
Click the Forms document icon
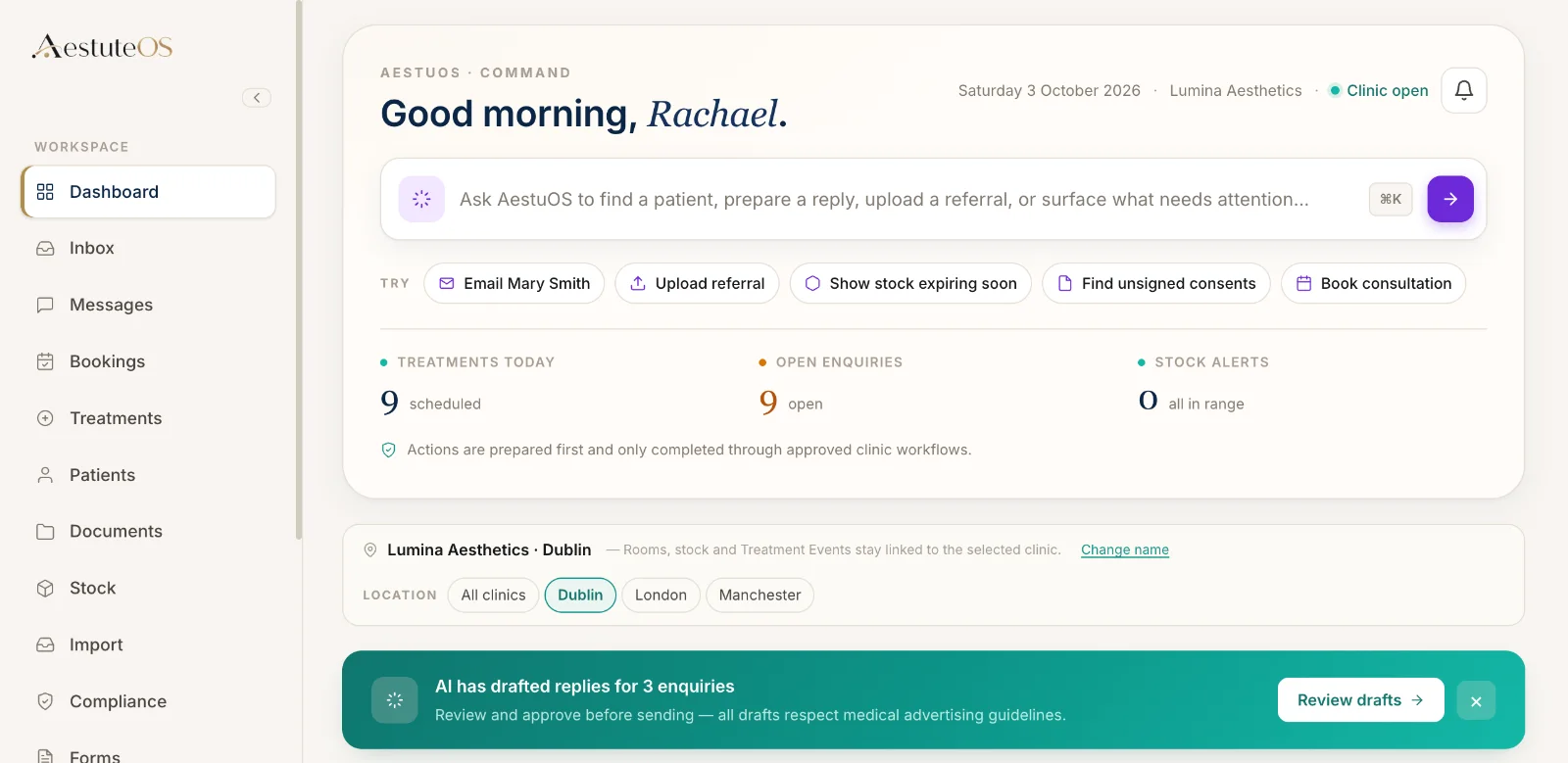45,756
